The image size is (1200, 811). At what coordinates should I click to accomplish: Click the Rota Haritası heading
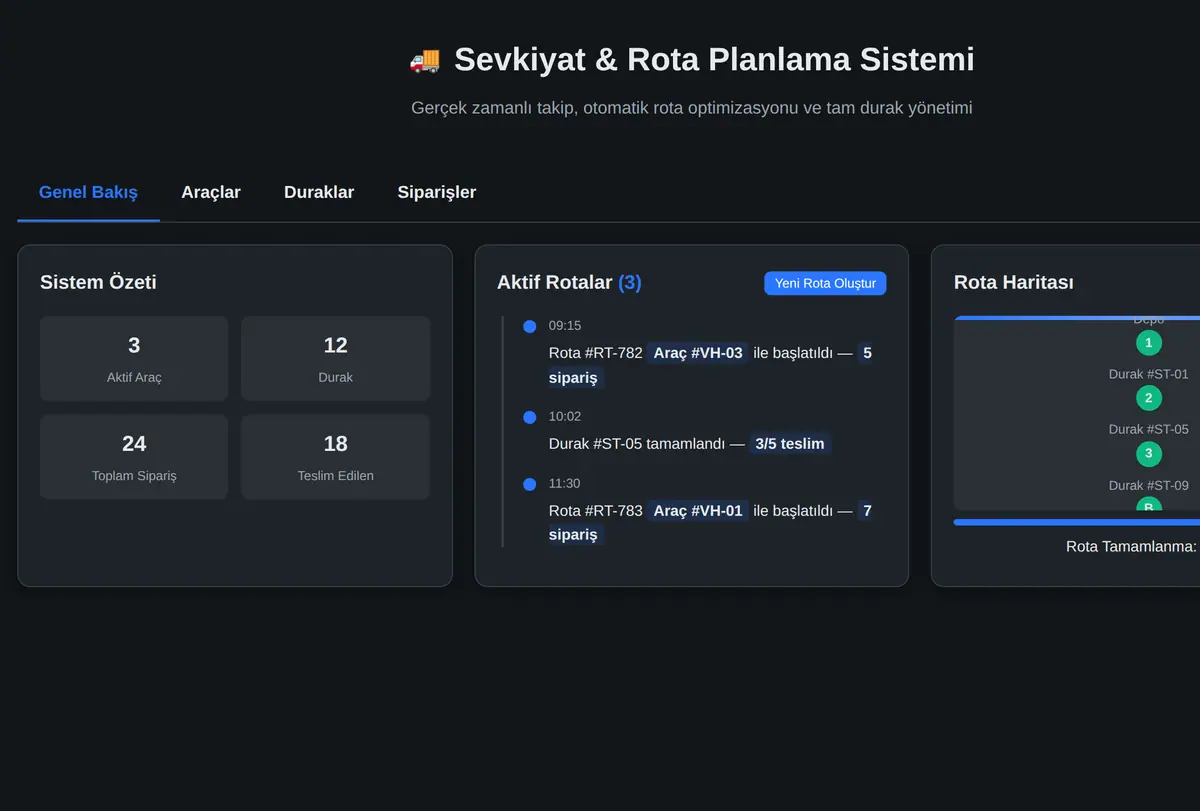(1014, 283)
